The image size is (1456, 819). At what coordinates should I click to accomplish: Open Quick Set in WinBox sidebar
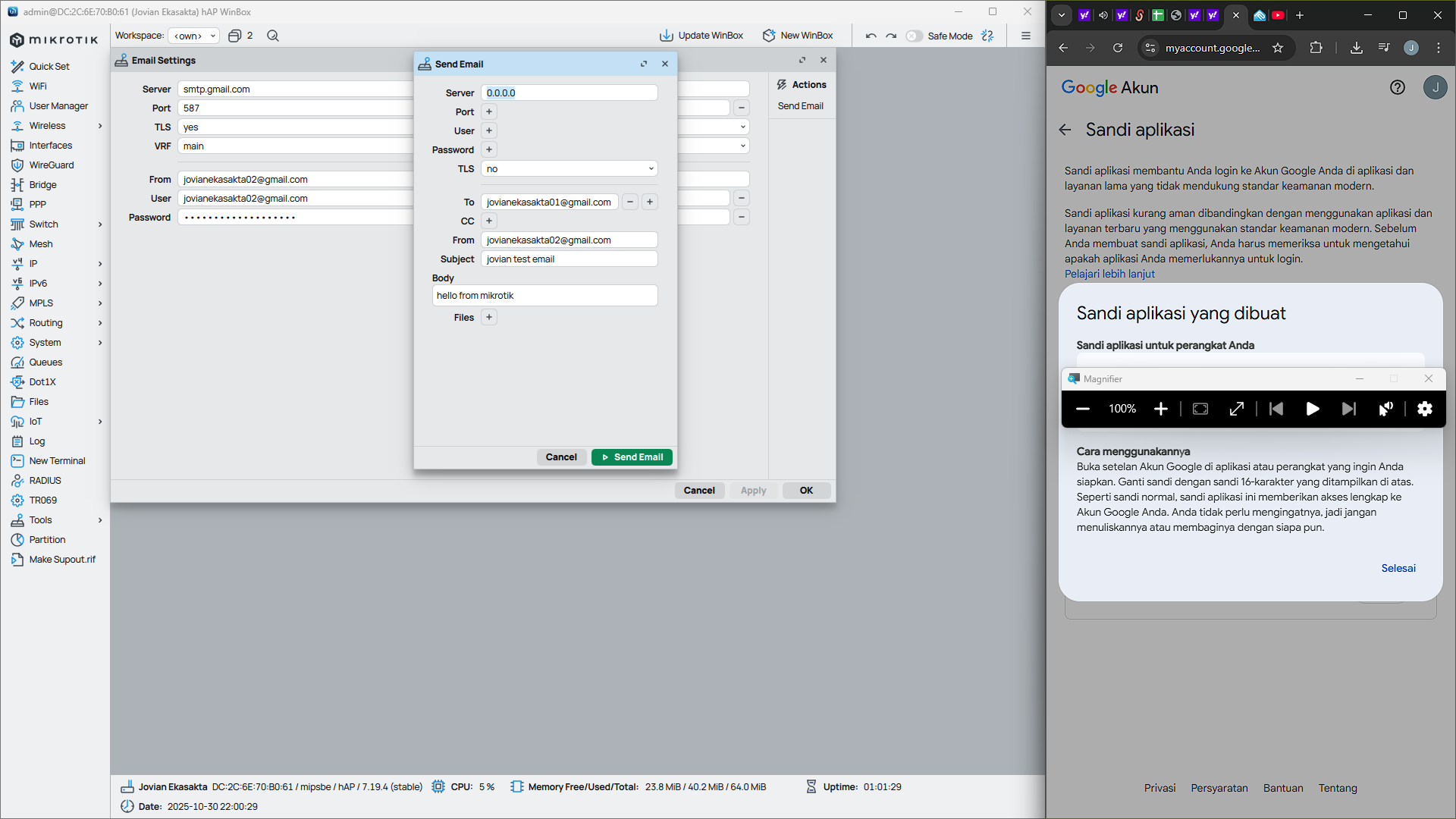(49, 67)
